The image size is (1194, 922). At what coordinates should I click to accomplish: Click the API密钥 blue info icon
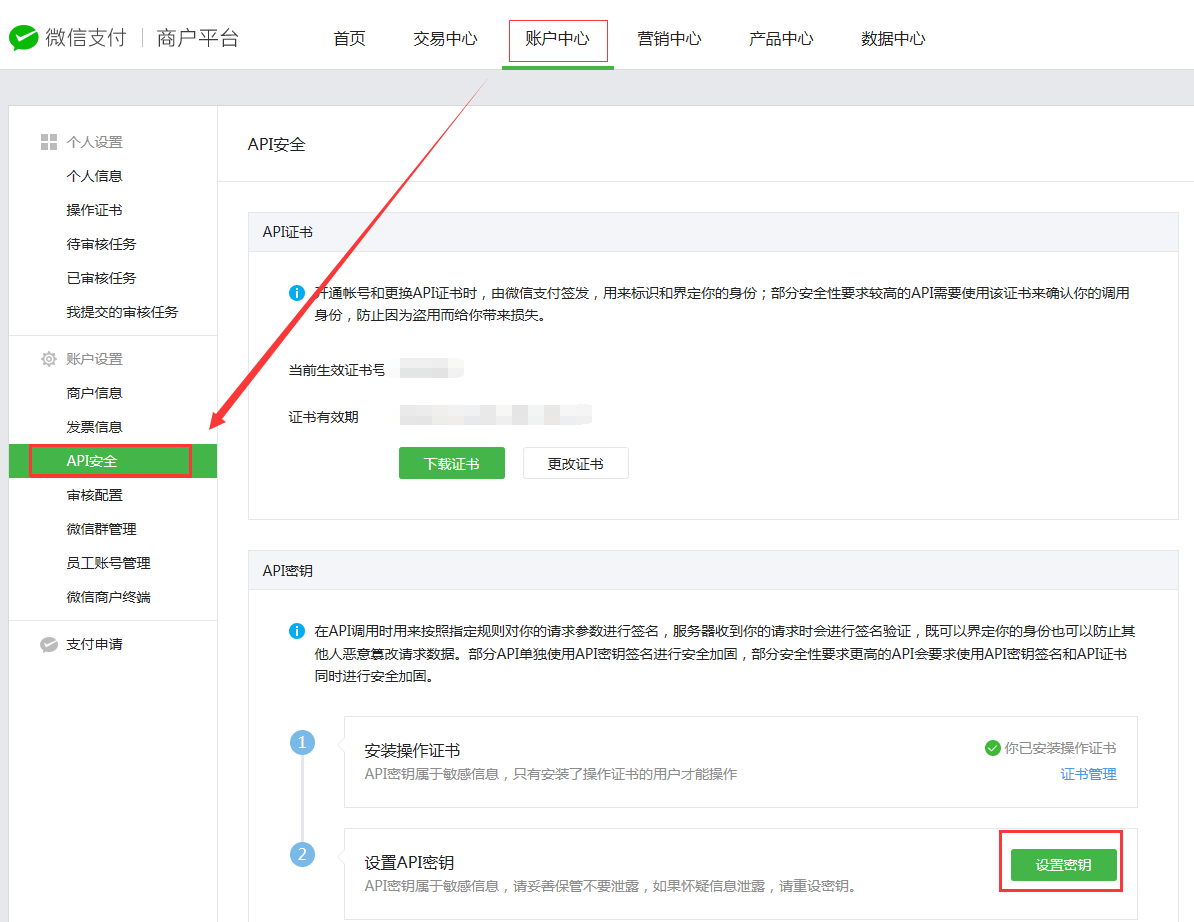click(x=296, y=631)
